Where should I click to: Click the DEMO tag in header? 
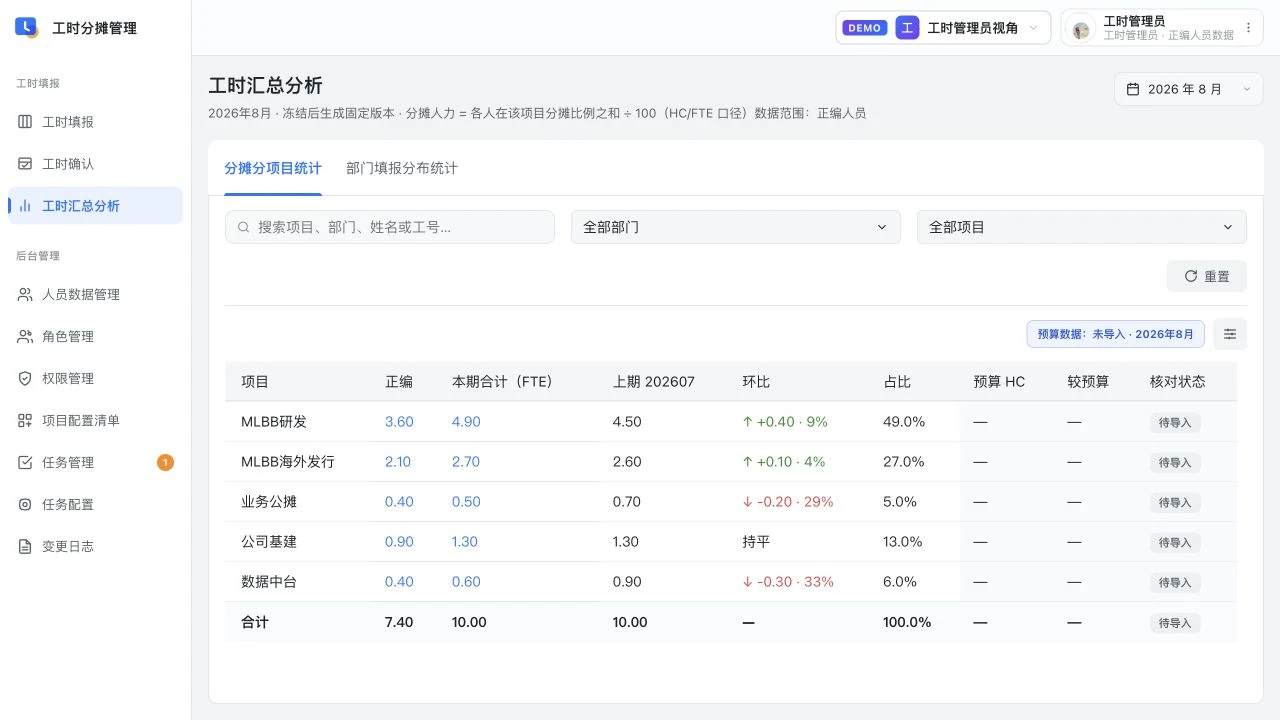864,28
